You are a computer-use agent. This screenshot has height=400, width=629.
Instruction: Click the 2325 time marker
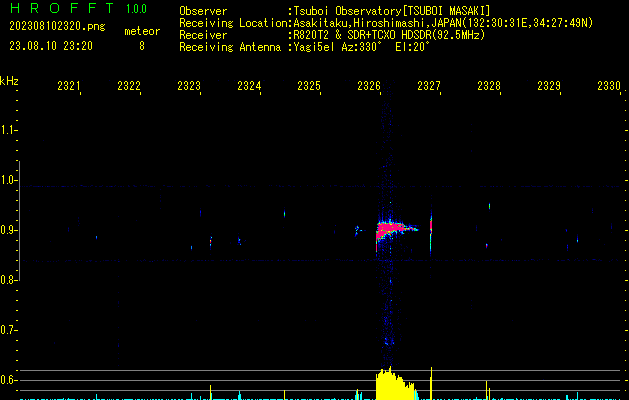[x=309, y=87]
